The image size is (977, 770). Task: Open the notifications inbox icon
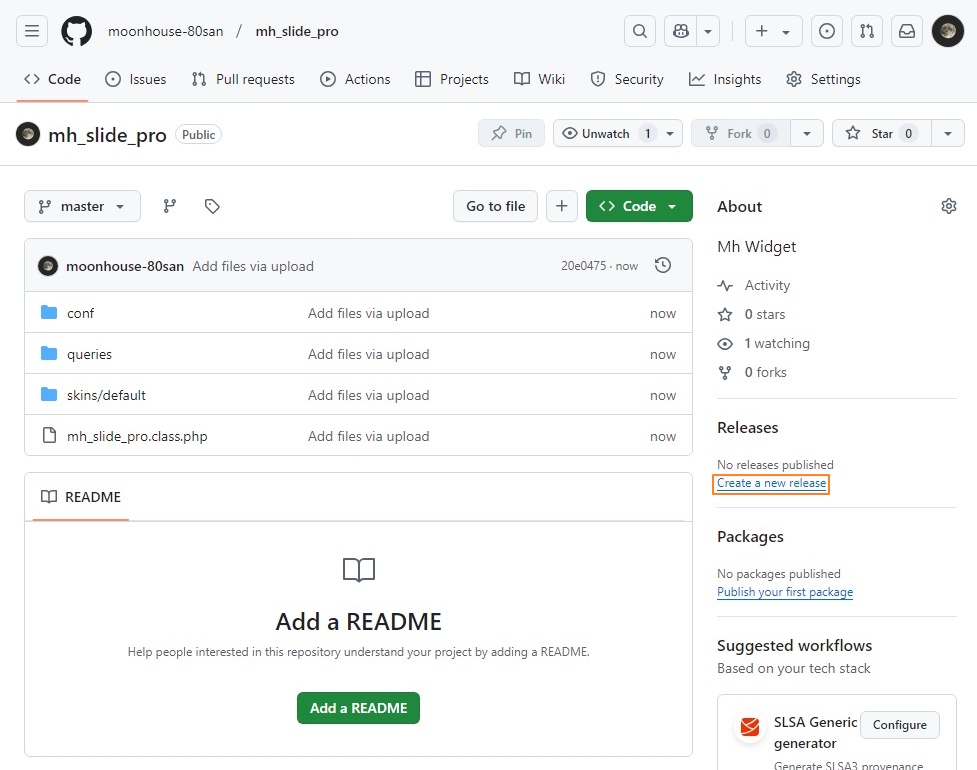(x=907, y=31)
